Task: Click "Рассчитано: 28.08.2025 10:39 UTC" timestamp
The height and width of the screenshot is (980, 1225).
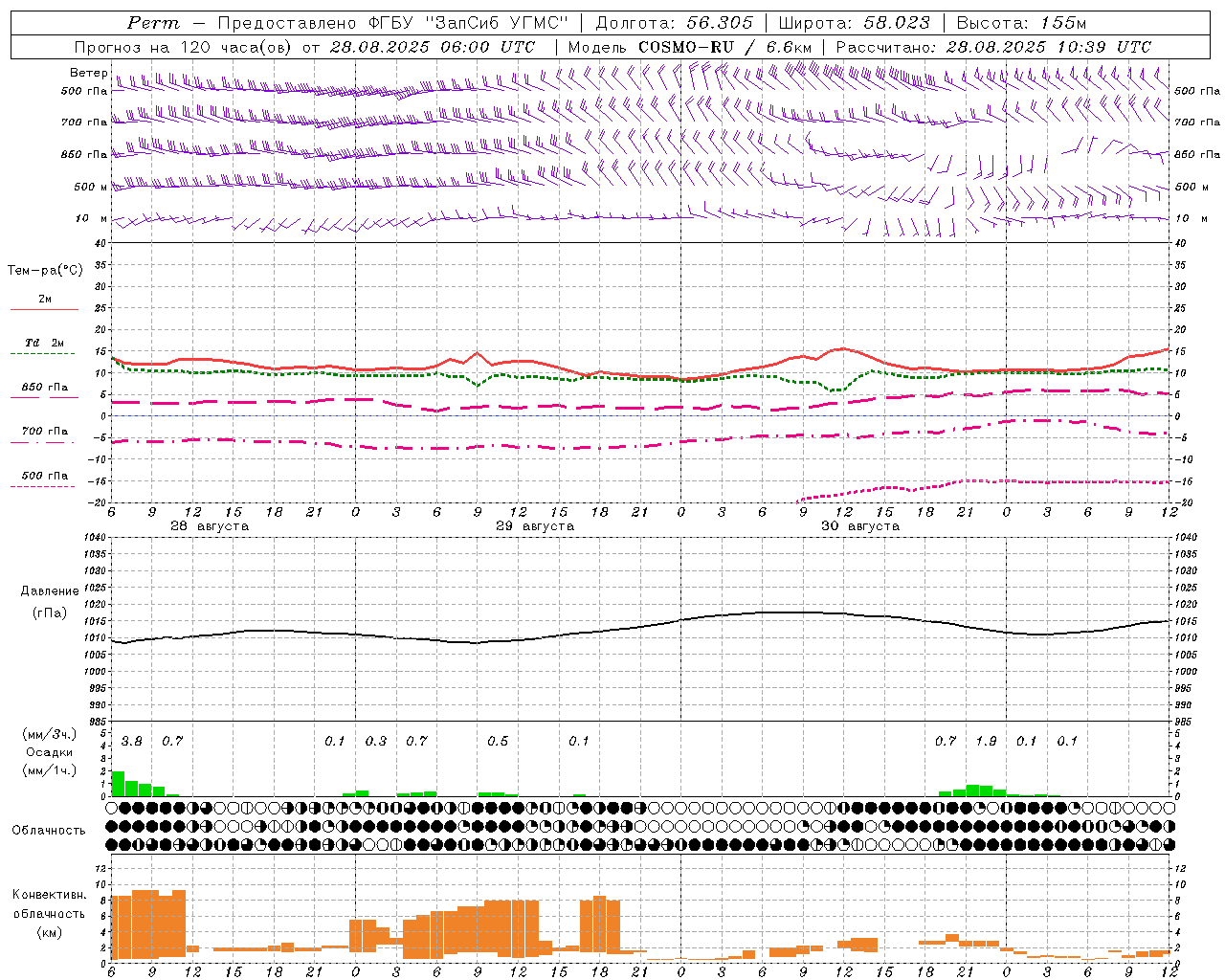Action: 993,47
